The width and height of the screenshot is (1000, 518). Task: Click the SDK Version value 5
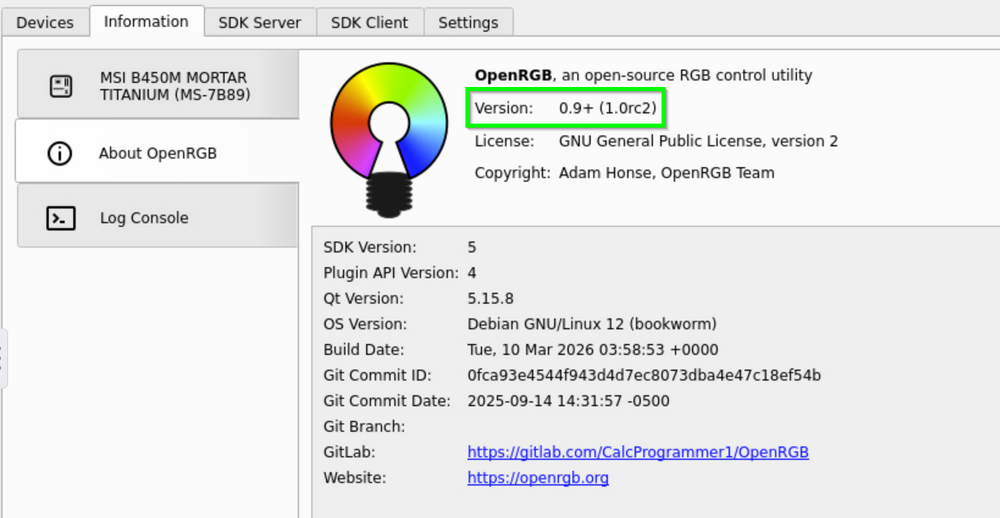[x=472, y=248]
